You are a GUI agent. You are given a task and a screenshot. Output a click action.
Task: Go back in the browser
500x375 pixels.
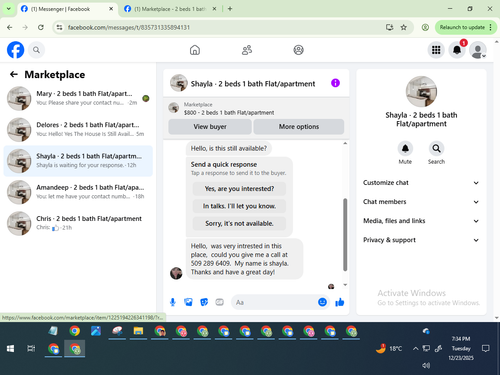[x=10, y=27]
